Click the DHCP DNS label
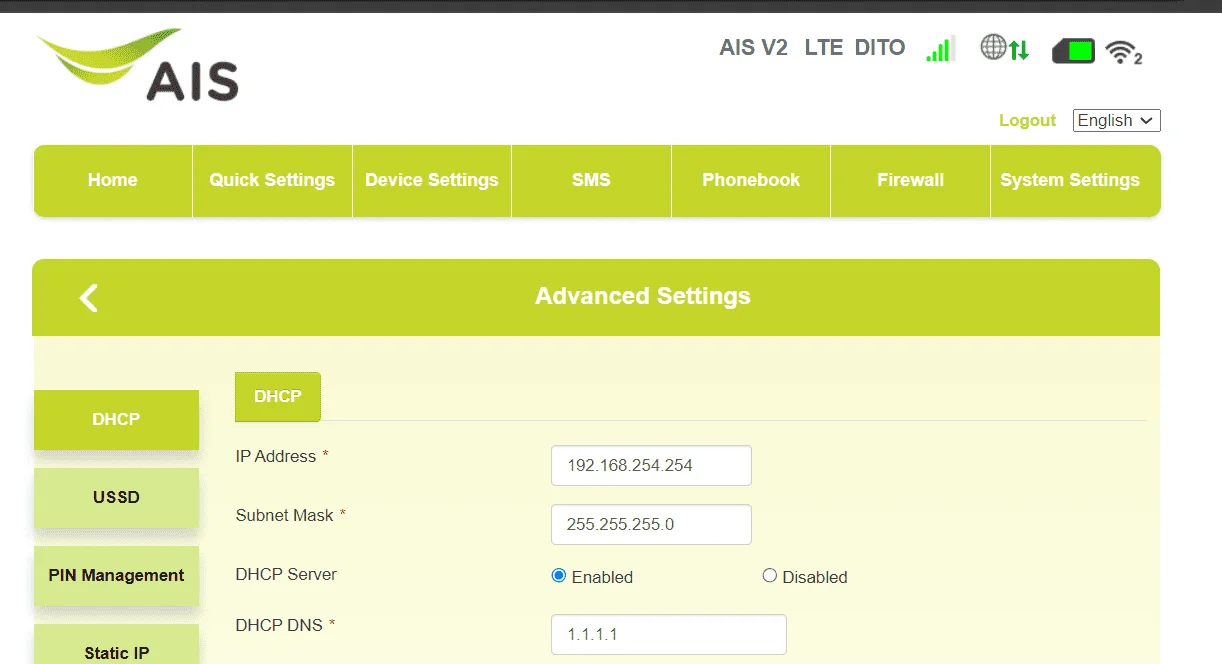Screen dimensions: 1222x664 (x=279, y=625)
